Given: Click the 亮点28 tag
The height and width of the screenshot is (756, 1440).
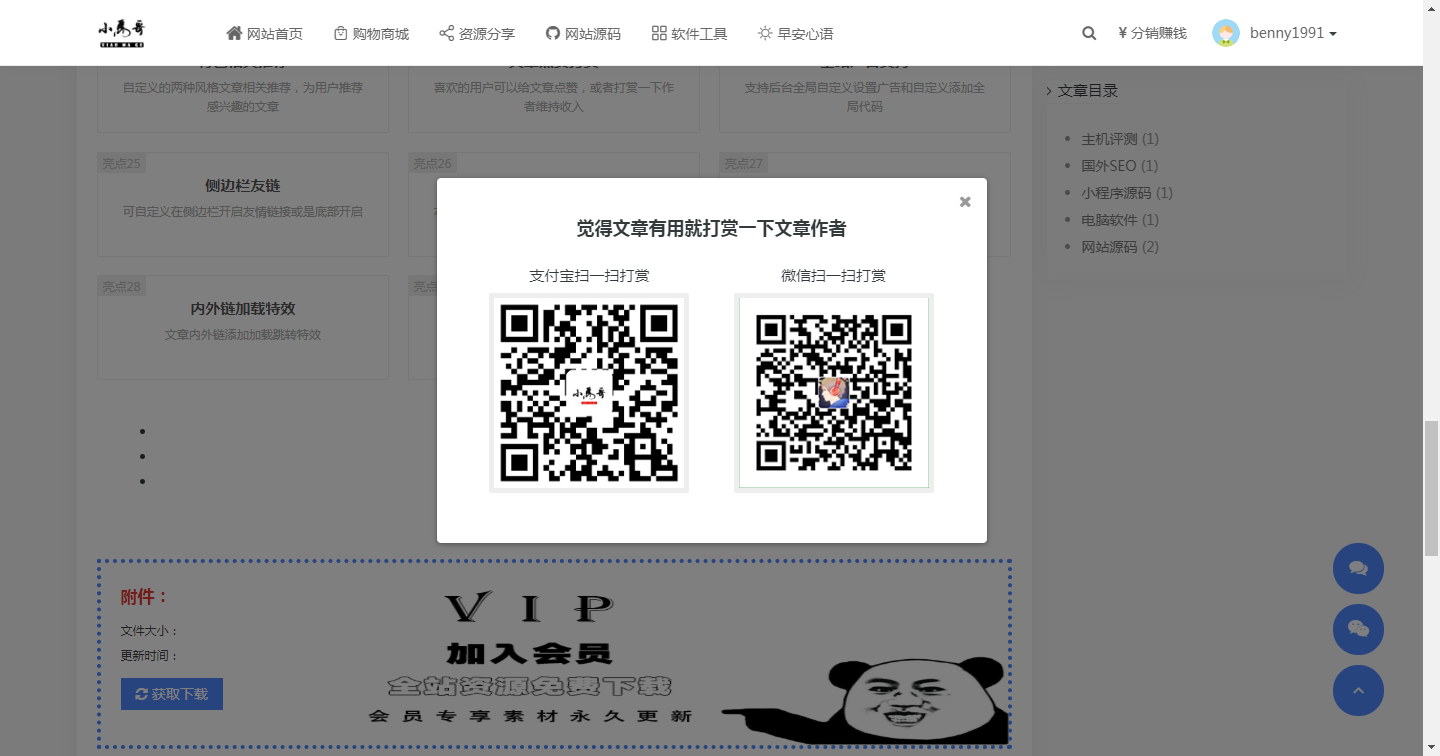Looking at the screenshot, I should tap(122, 286).
